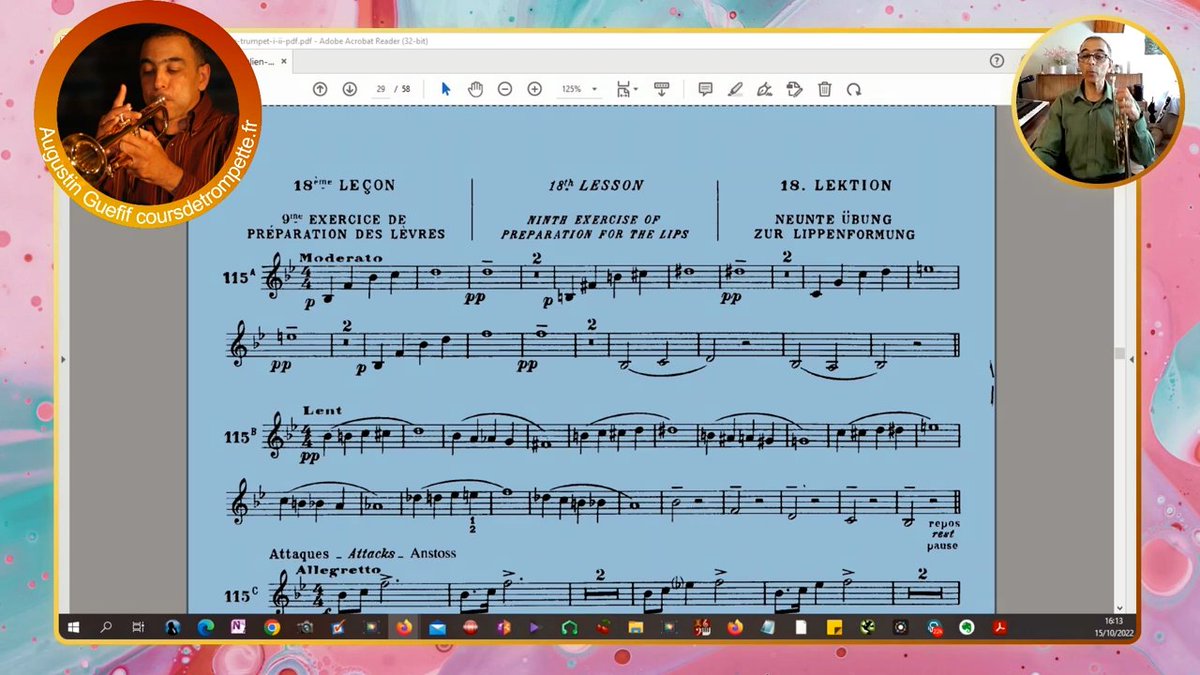
Task: Go to next page with down arrow
Action: (x=349, y=89)
